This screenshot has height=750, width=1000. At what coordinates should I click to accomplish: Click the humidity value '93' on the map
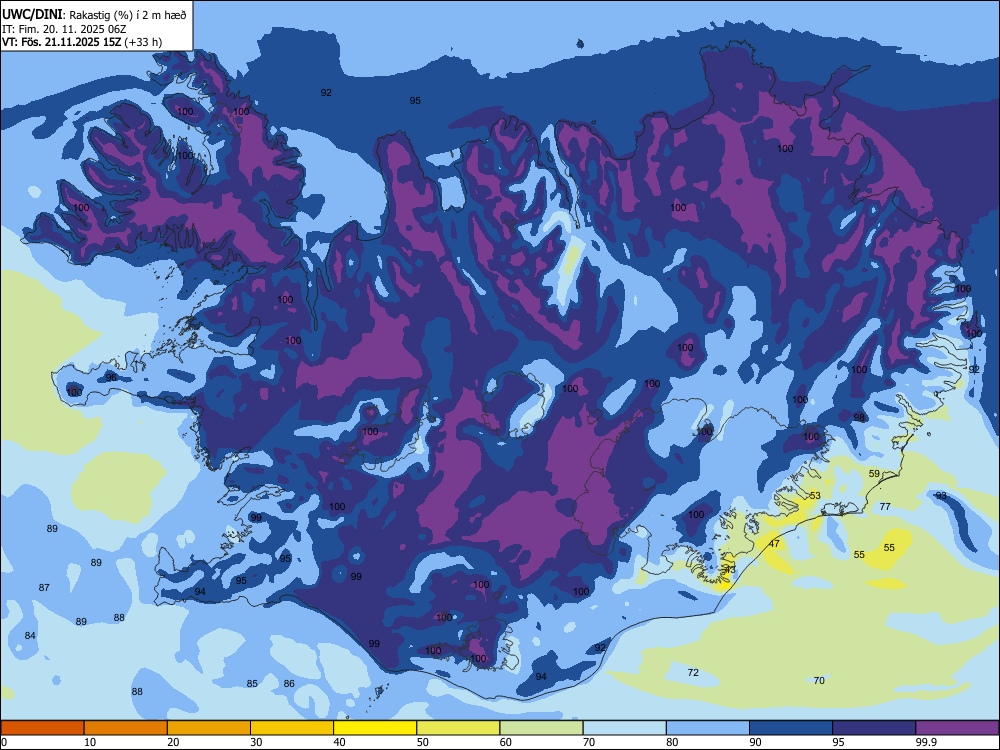941,496
